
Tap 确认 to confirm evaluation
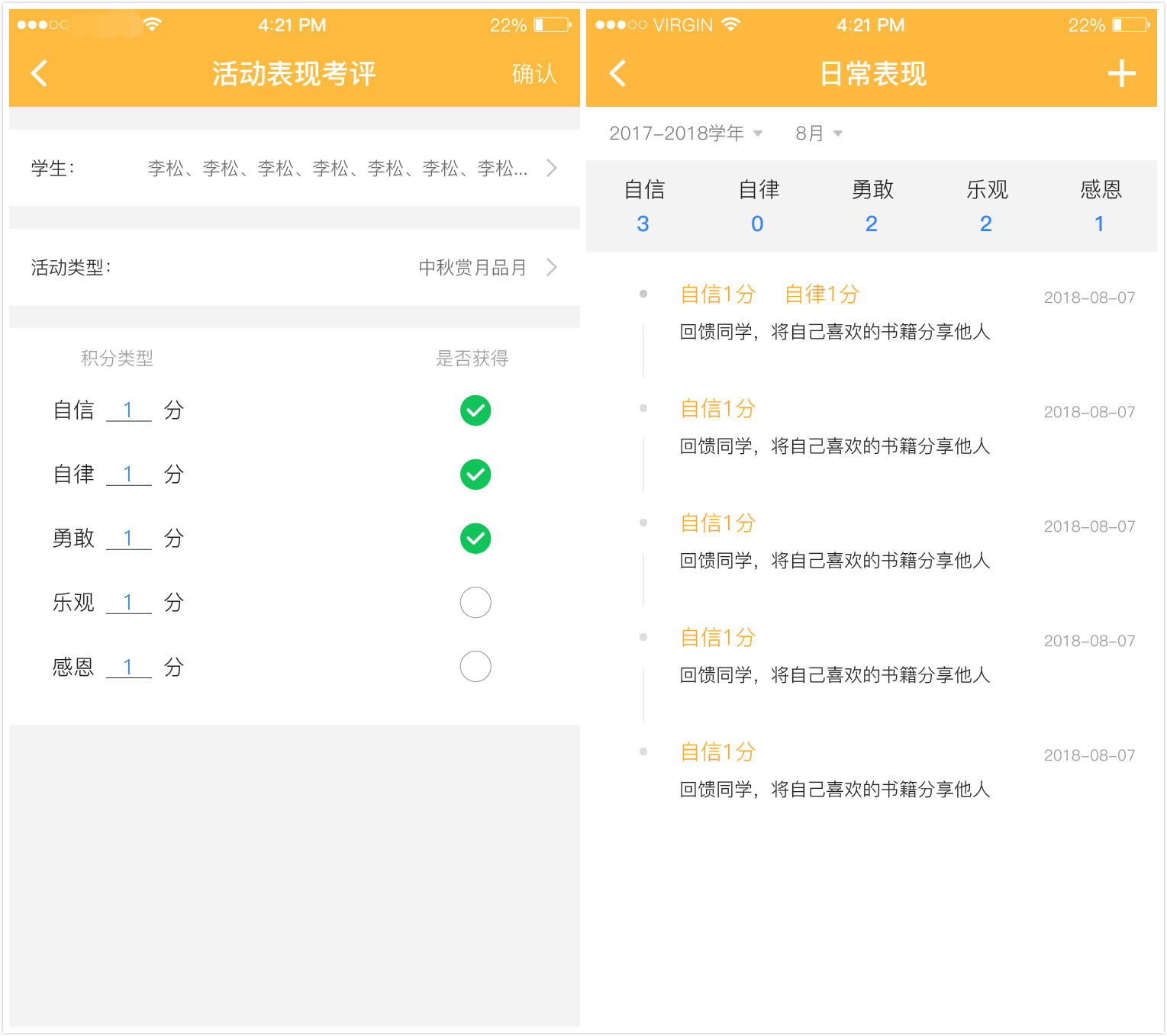(x=534, y=74)
